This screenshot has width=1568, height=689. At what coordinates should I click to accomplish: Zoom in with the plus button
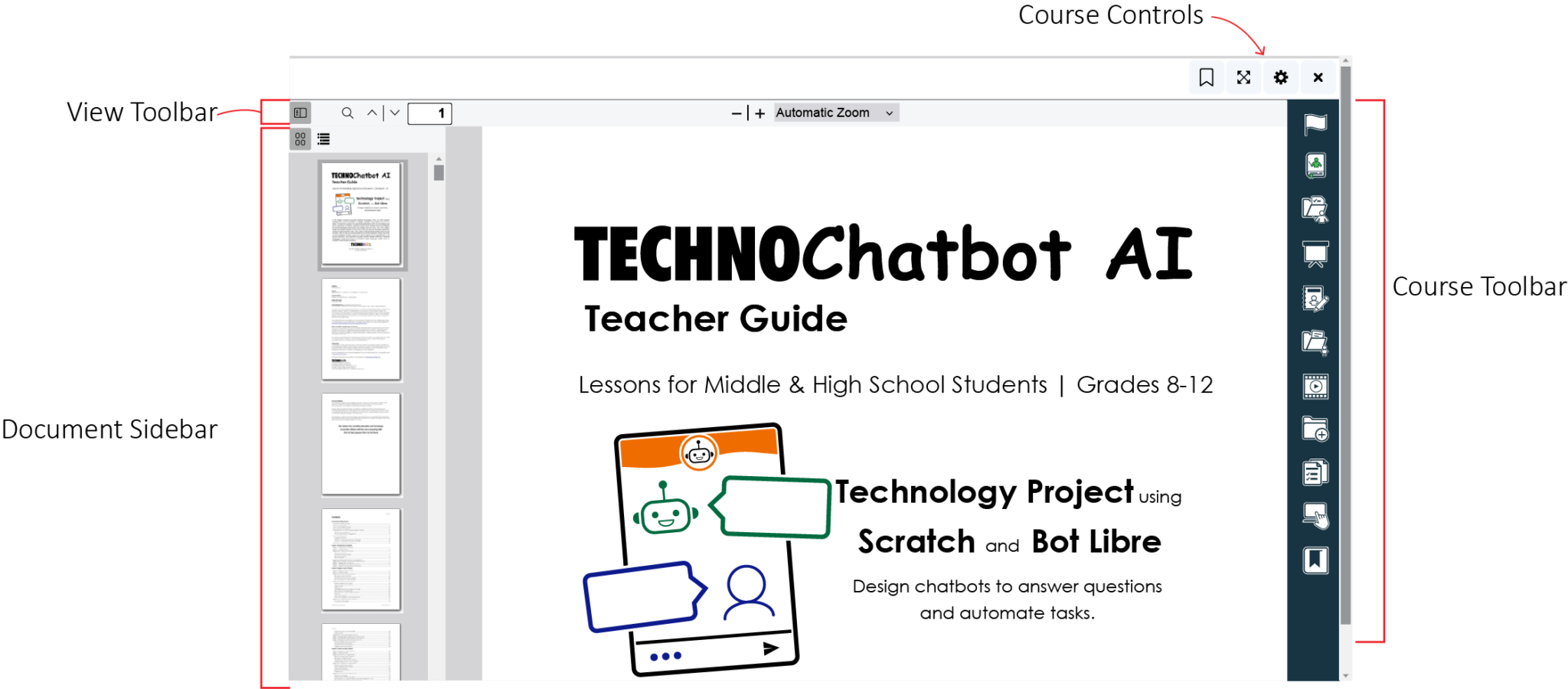759,113
